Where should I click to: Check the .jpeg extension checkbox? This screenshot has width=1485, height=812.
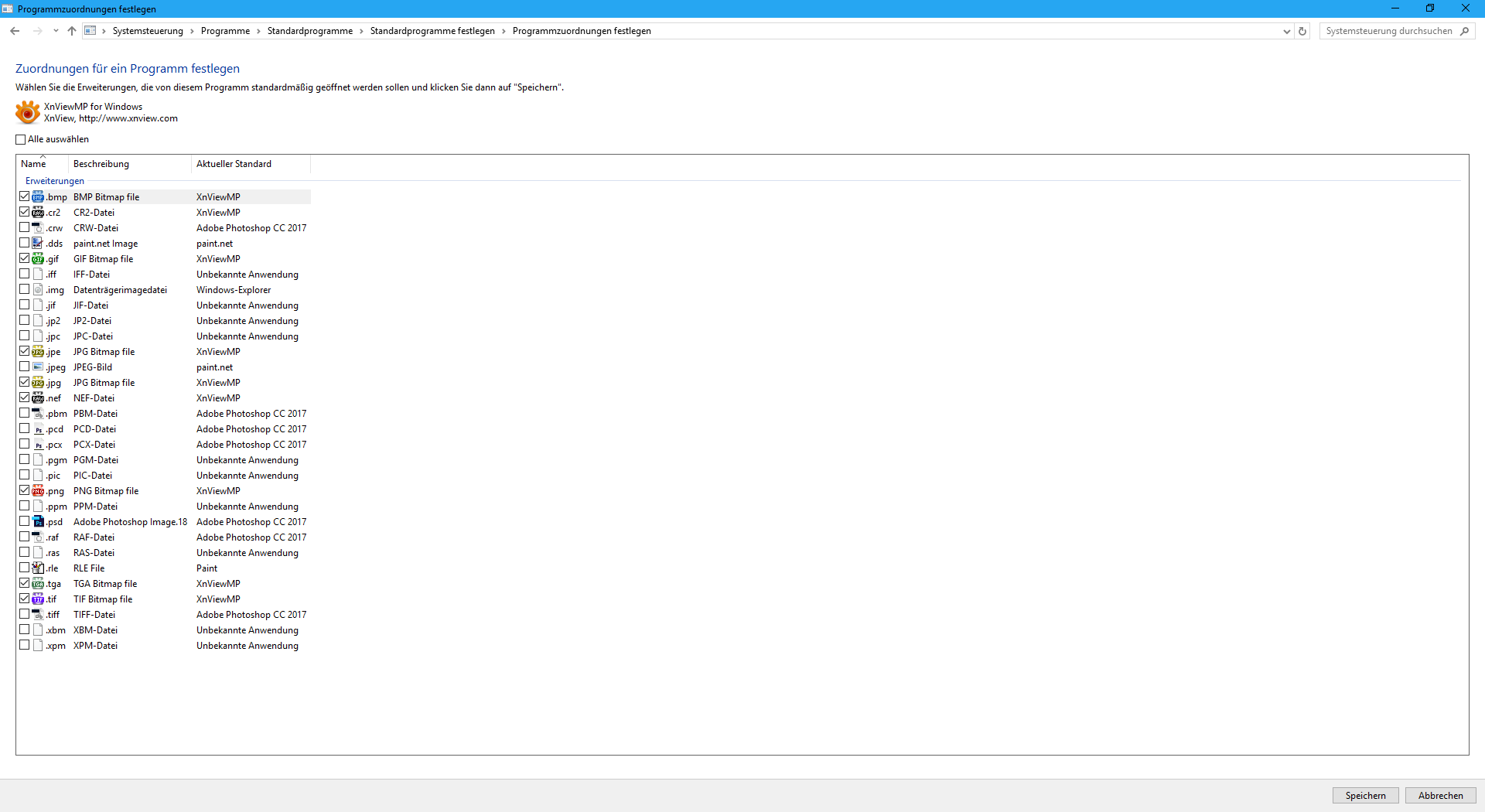click(x=25, y=367)
